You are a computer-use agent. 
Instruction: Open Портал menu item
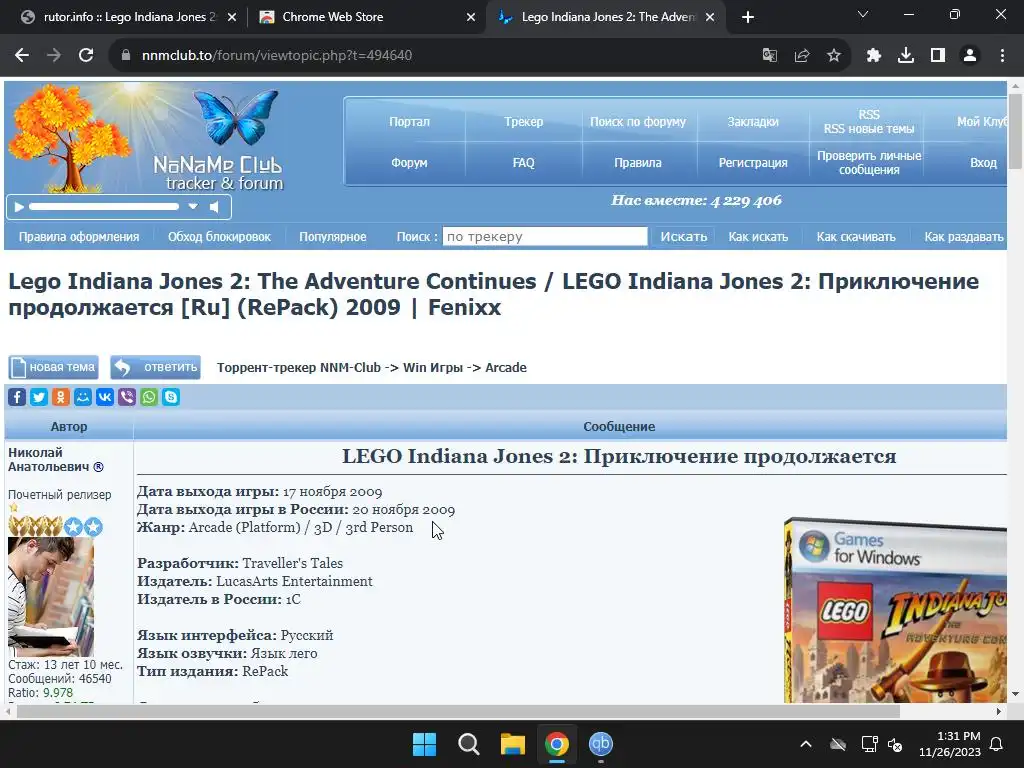tap(409, 121)
